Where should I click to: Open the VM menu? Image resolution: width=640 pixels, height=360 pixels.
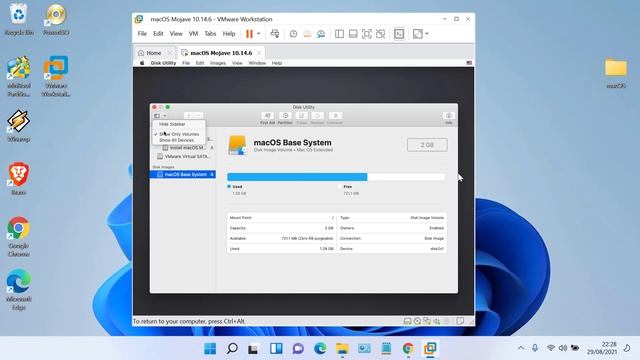193,34
